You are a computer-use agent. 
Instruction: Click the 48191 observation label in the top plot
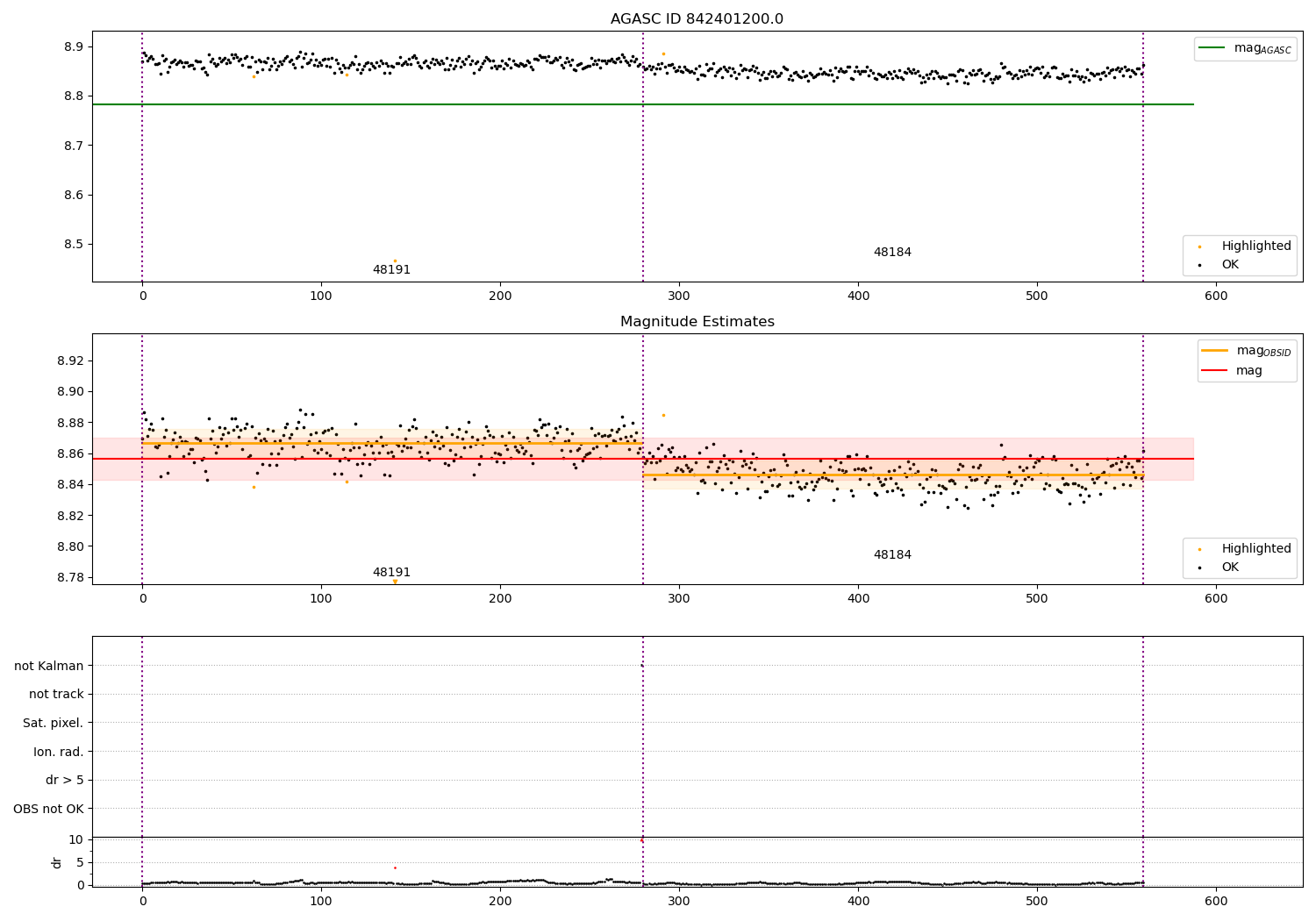(x=391, y=270)
